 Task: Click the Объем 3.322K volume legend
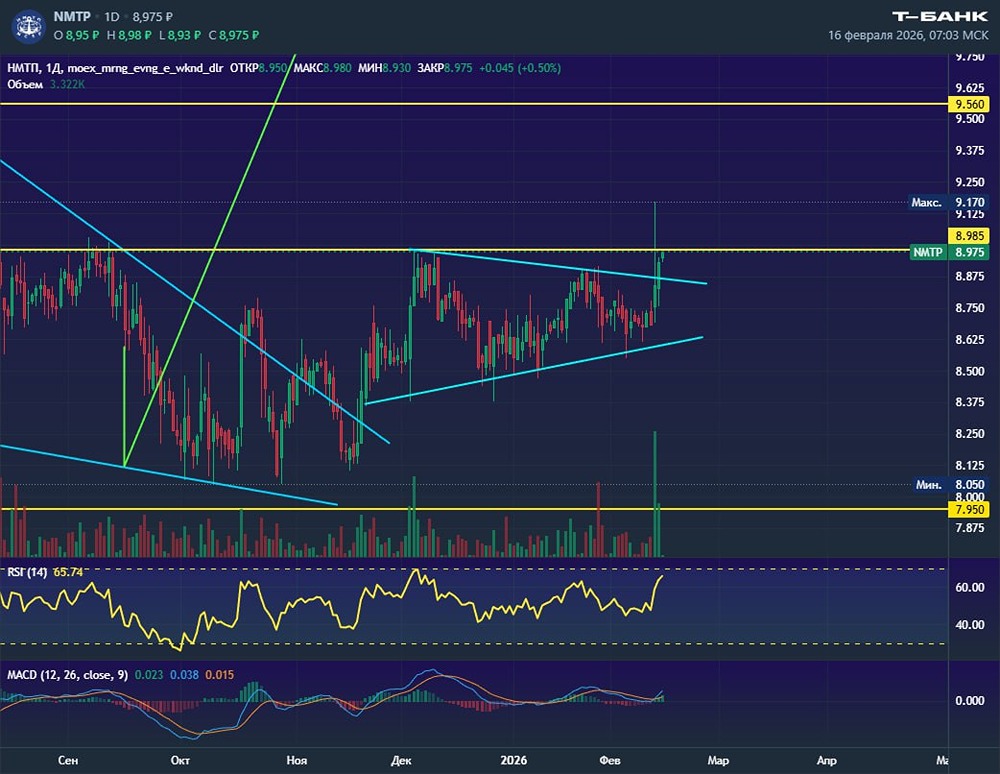point(46,84)
